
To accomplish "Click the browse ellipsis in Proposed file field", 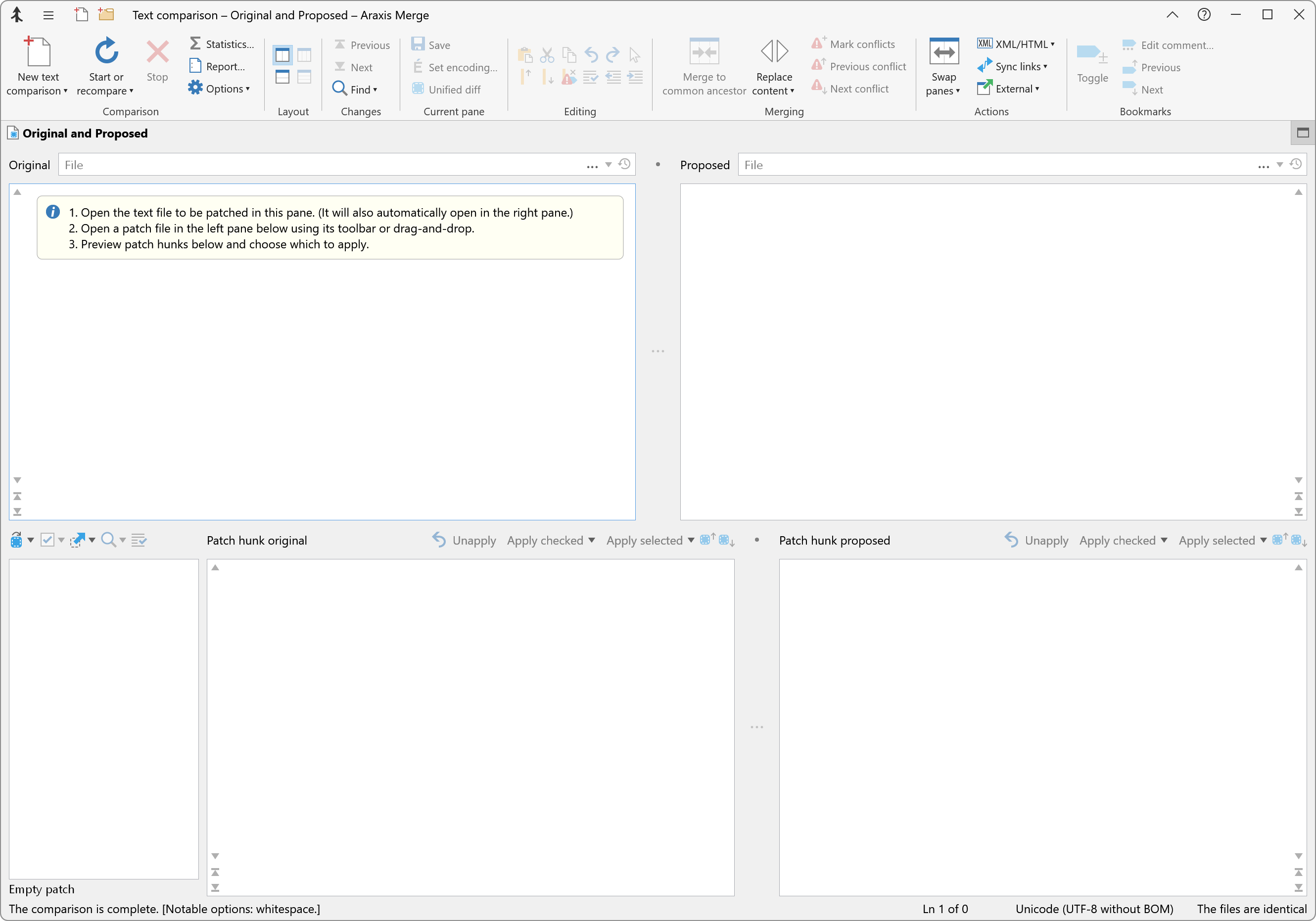I will (1263, 166).
